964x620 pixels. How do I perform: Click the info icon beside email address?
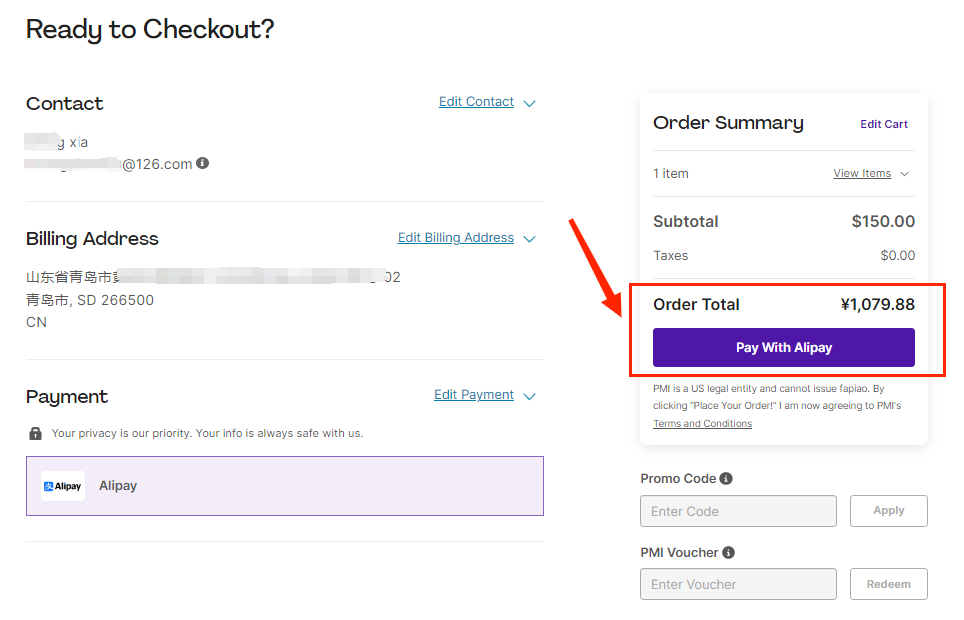tap(203, 163)
